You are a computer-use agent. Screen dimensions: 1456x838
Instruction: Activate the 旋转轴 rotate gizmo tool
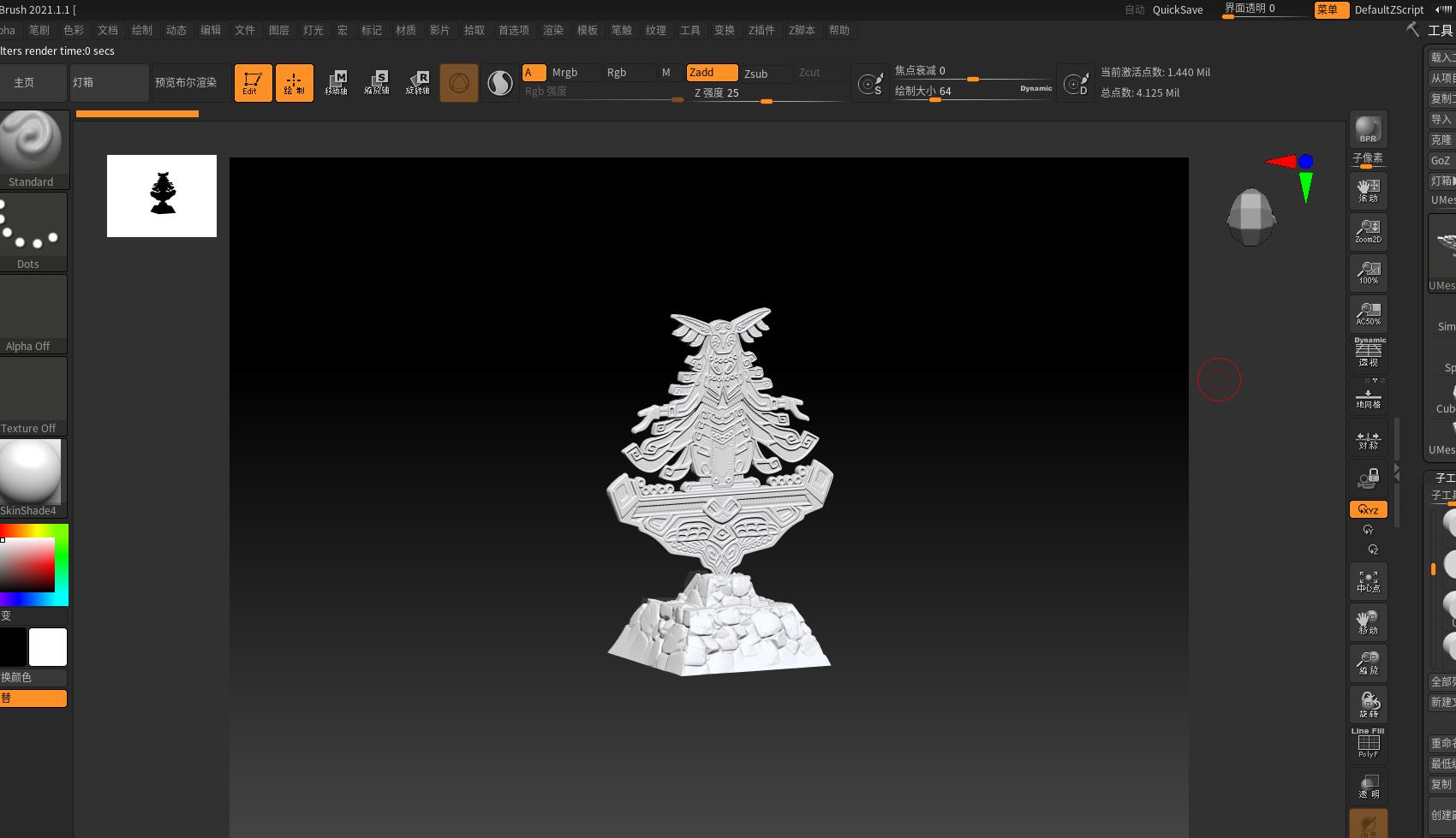click(x=418, y=83)
